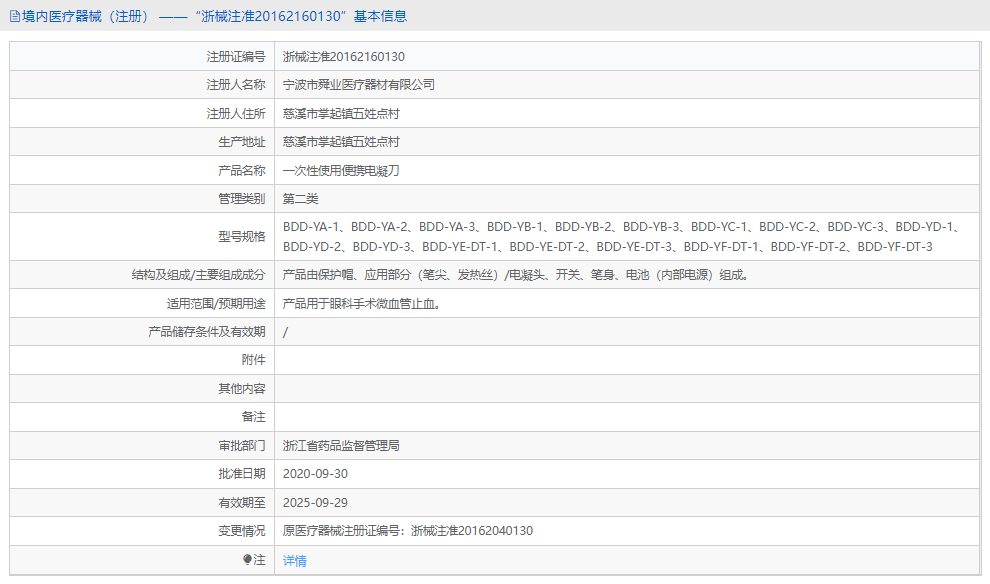
Task: Select the text 产品用于眼科手术微血管止血。
Action: click(361, 304)
